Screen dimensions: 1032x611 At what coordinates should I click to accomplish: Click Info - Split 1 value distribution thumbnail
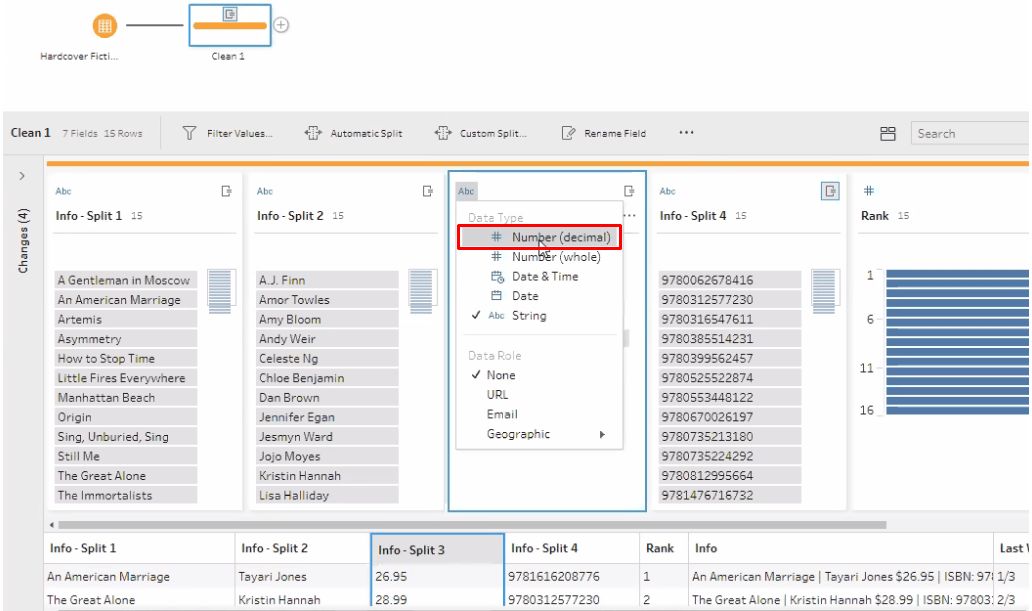[220, 292]
